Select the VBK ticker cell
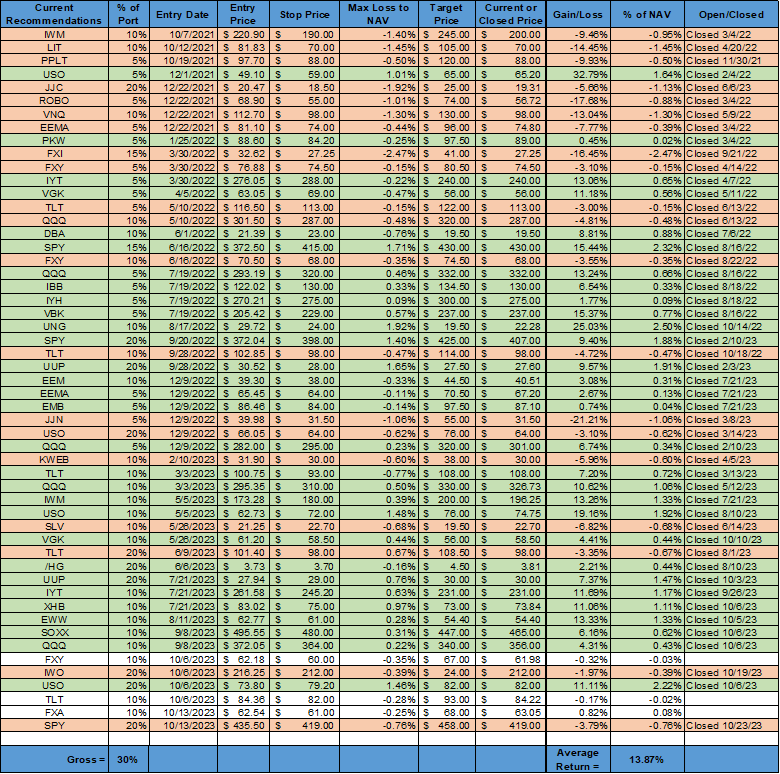 tap(54, 313)
